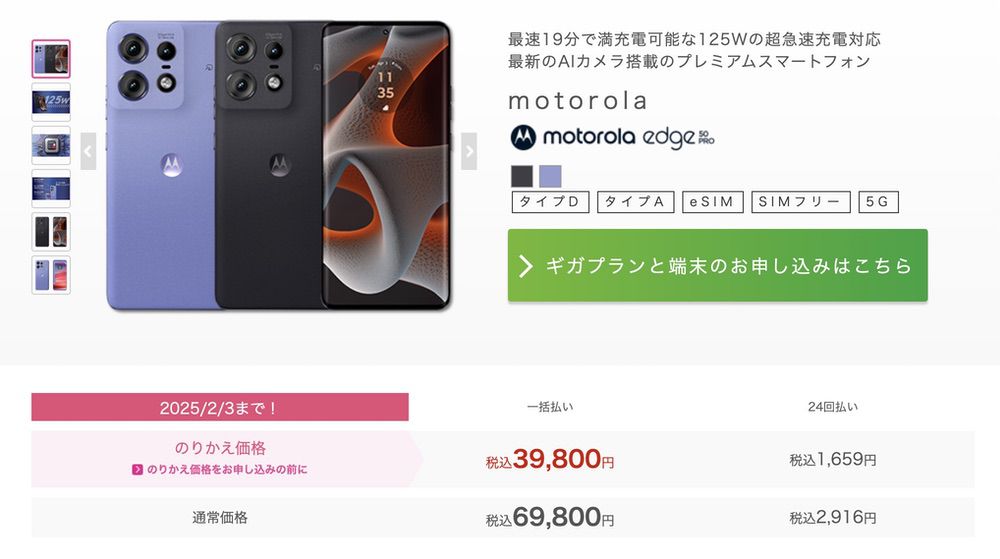Screen dimensions: 1000x559
Task: Click the Motorola logo beside edge 50 pro
Action: coord(523,137)
